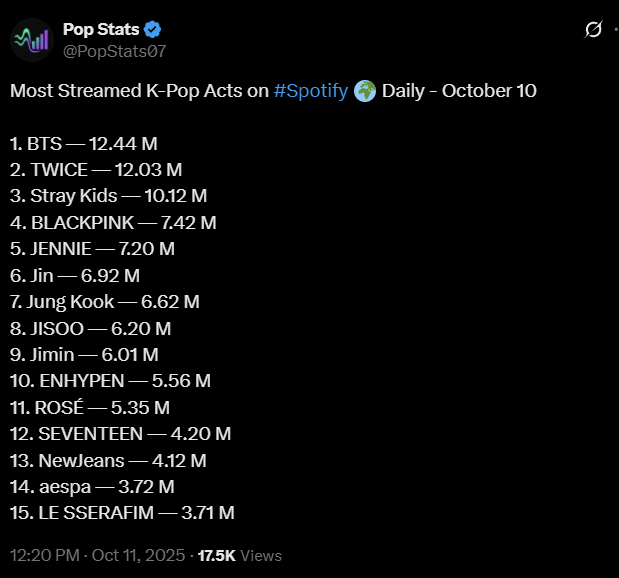
Task: Click the 'Most Streamed K-Pop Acts' headline text
Action: (x=138, y=91)
